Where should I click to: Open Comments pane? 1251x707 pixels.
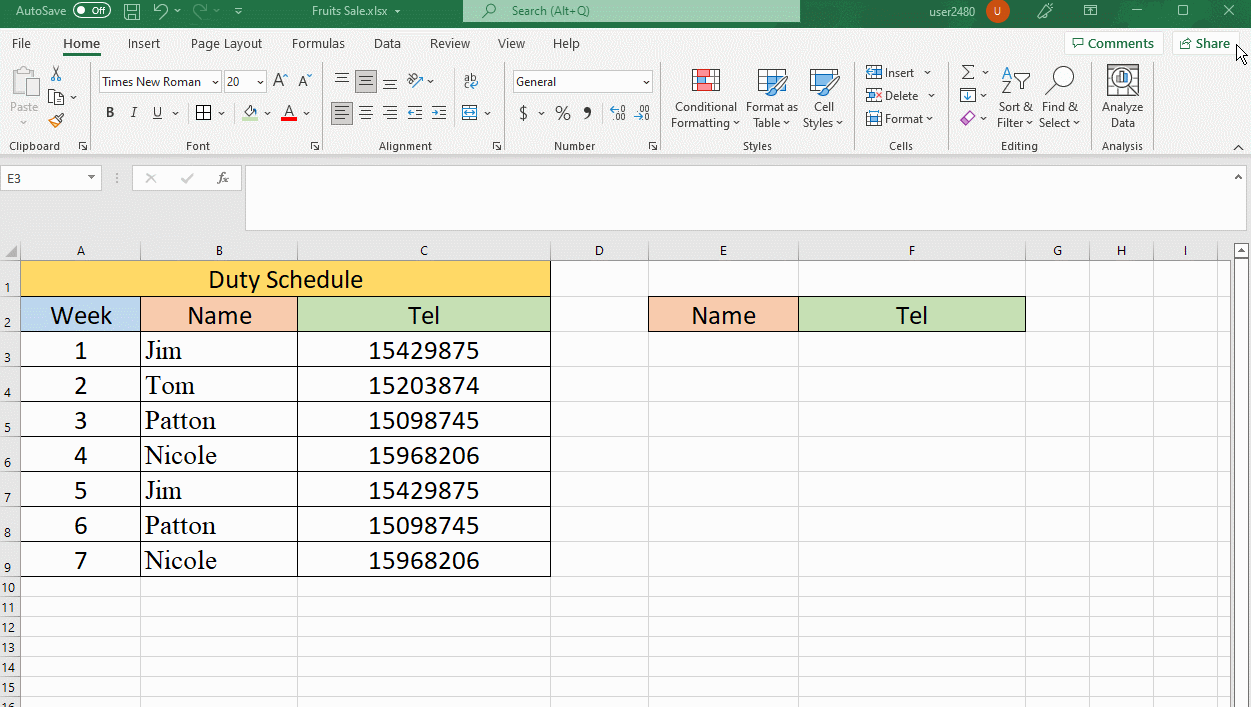point(1113,43)
